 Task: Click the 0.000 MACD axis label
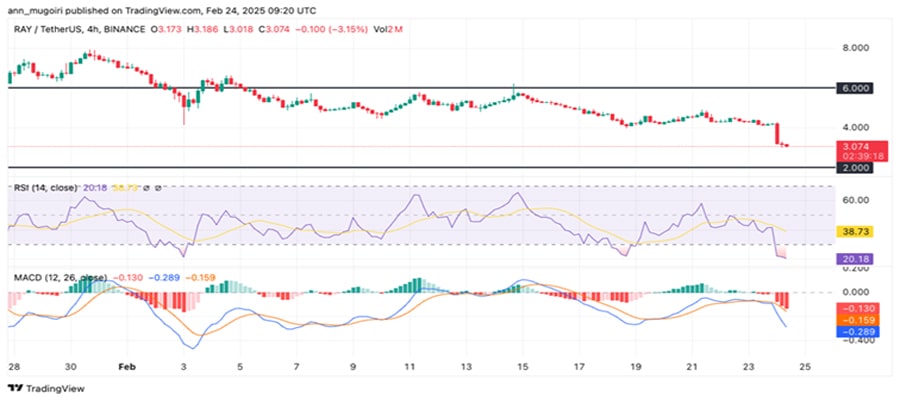pyautogui.click(x=857, y=292)
